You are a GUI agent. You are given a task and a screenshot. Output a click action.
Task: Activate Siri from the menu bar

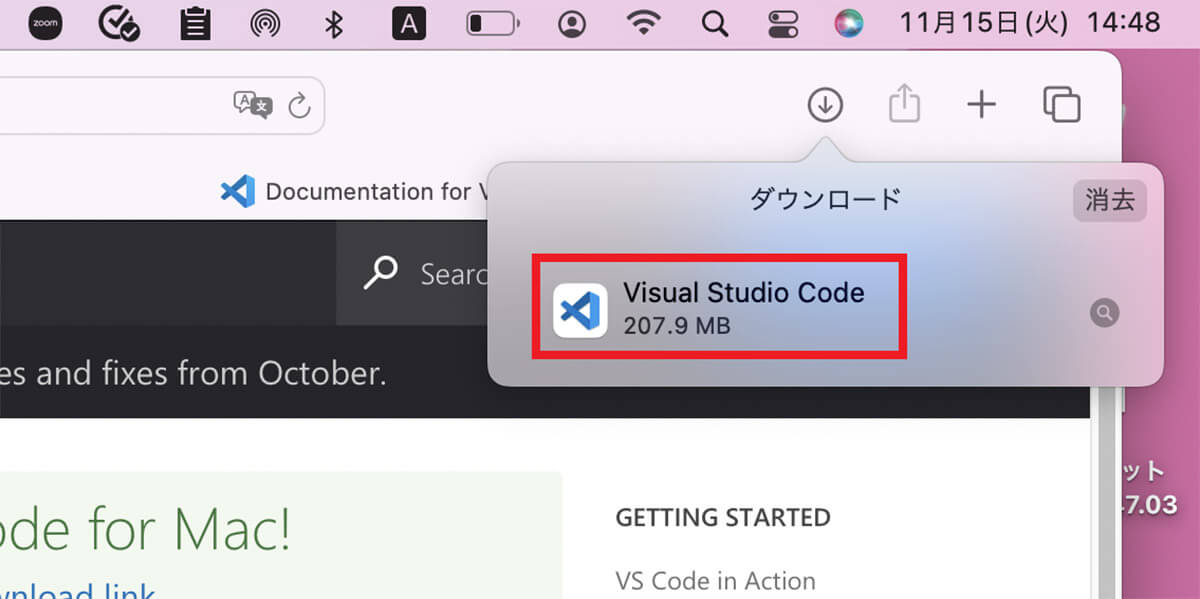pos(849,23)
